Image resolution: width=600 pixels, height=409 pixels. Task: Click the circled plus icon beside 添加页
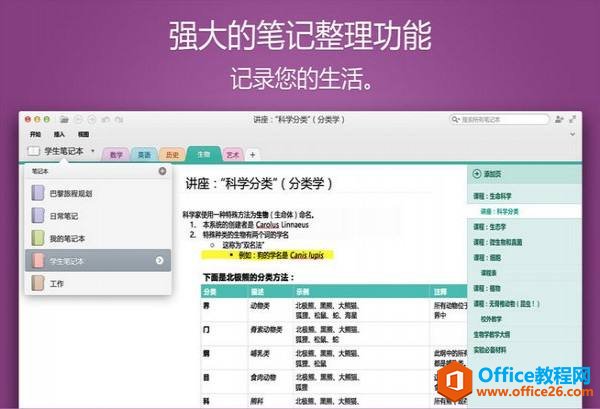[x=477, y=174]
